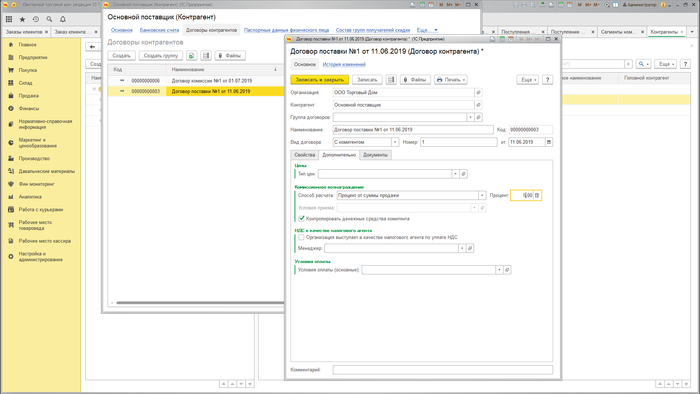Open Состав групп получателей скидки link
This screenshot has height=394, width=700.
pyautogui.click(x=373, y=30)
